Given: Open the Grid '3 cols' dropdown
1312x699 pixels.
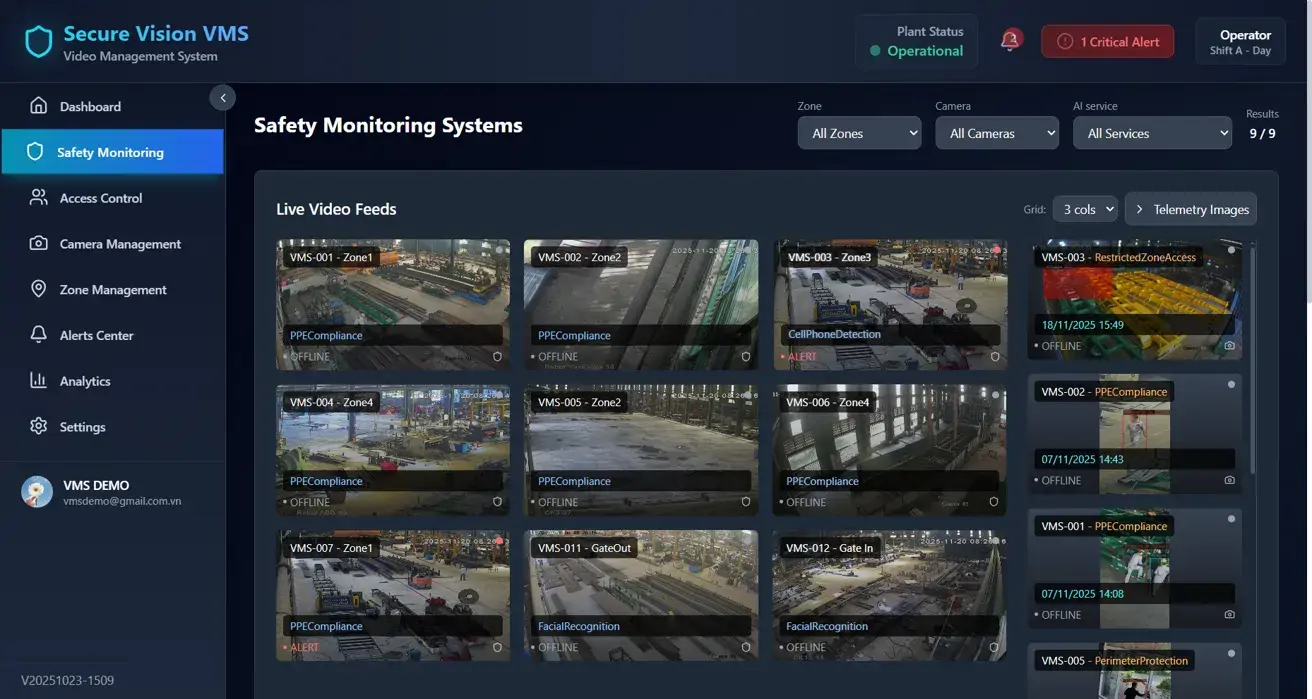Looking at the screenshot, I should [1085, 209].
